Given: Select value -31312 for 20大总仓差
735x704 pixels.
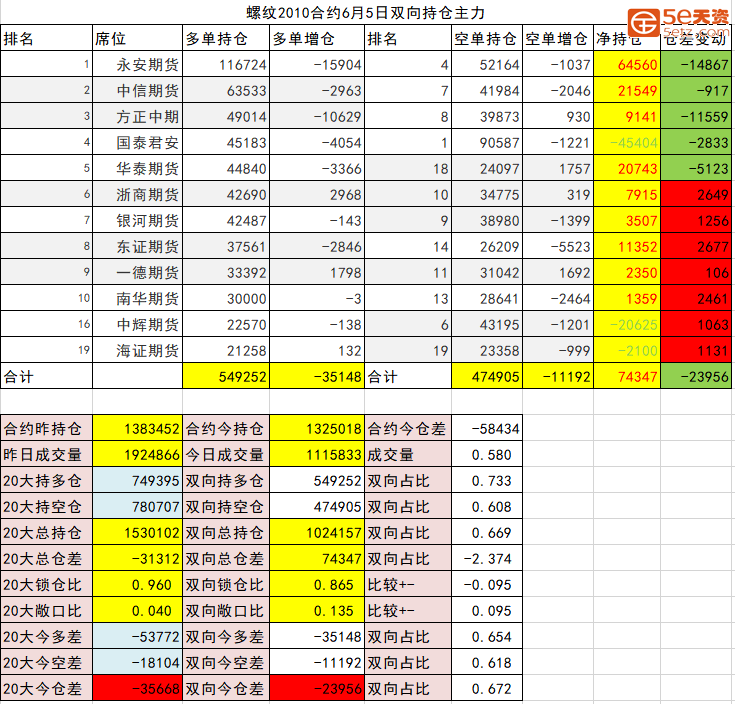Looking at the screenshot, I should tap(137, 558).
